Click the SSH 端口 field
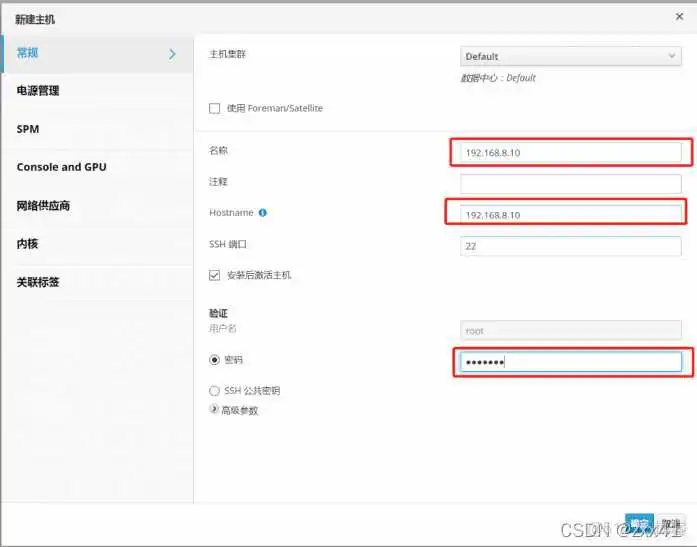This screenshot has width=697, height=547. 571,246
